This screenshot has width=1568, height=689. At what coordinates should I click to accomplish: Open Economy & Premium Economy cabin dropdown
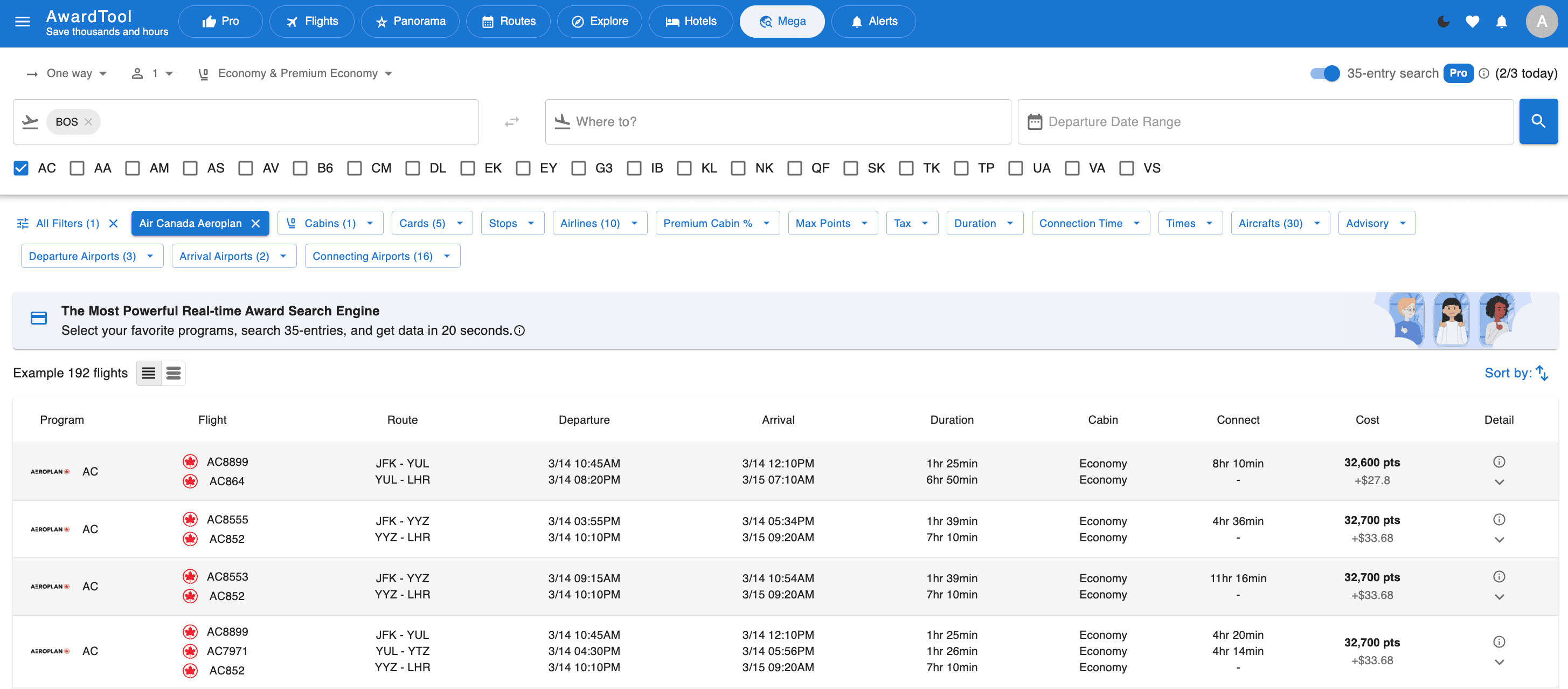296,74
